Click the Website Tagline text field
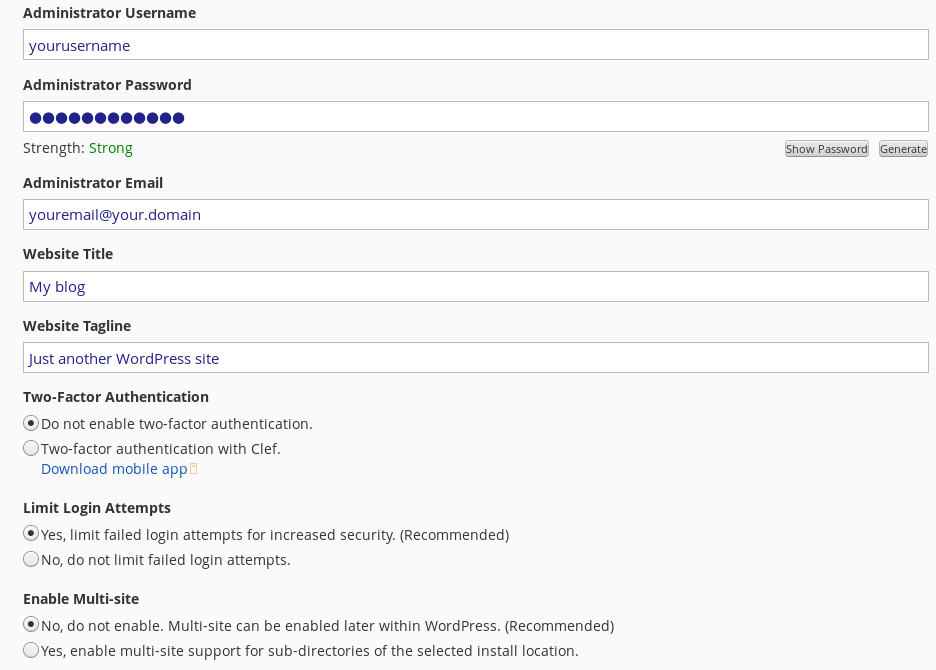The height and width of the screenshot is (670, 936). click(476, 358)
